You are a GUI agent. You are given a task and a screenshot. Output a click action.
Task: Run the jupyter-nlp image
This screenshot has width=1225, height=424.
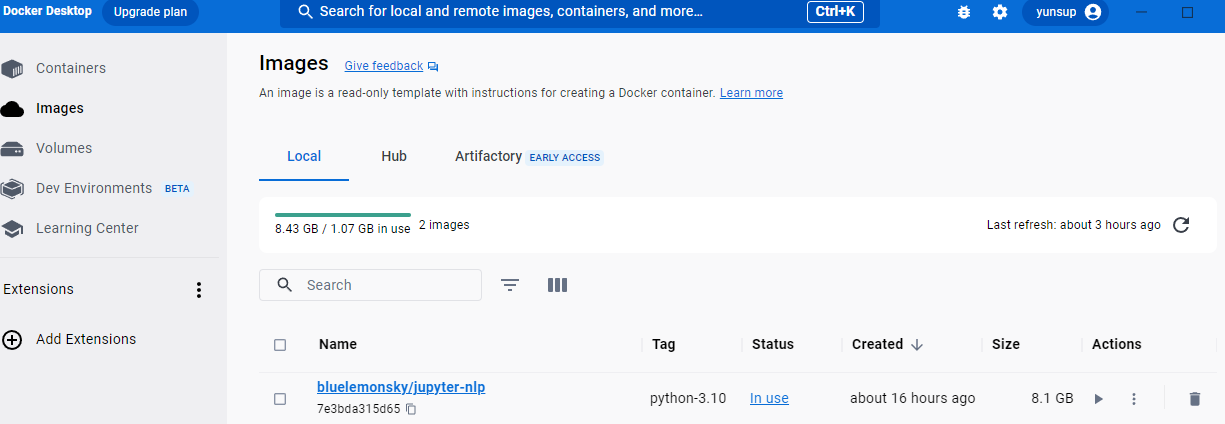(x=1098, y=399)
